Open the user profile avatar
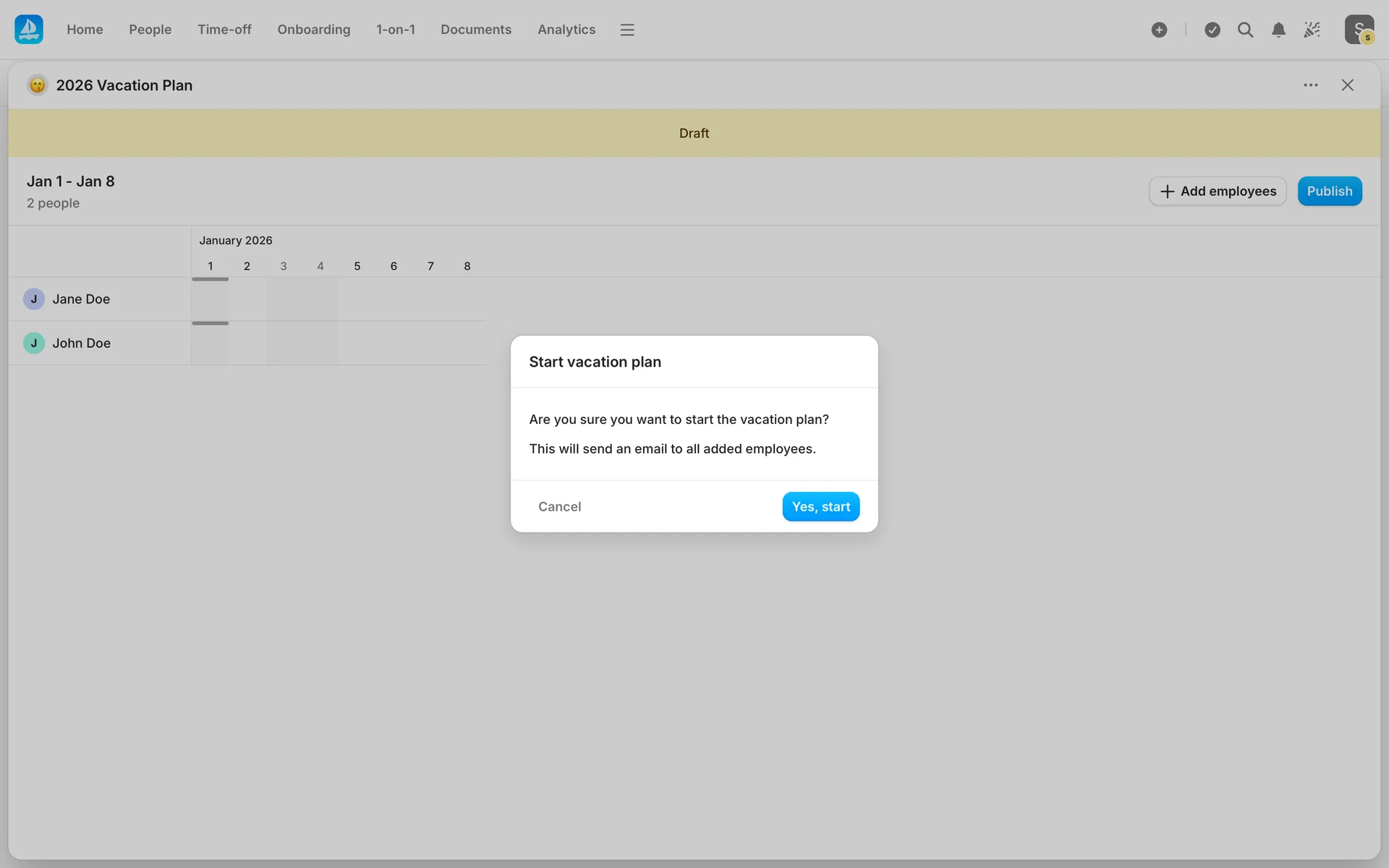 click(x=1359, y=30)
